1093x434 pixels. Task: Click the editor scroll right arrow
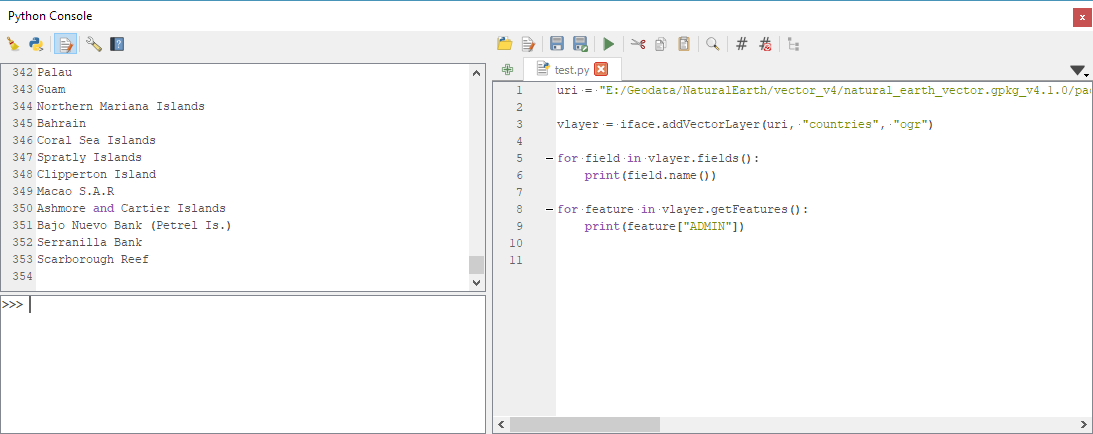coord(1083,424)
